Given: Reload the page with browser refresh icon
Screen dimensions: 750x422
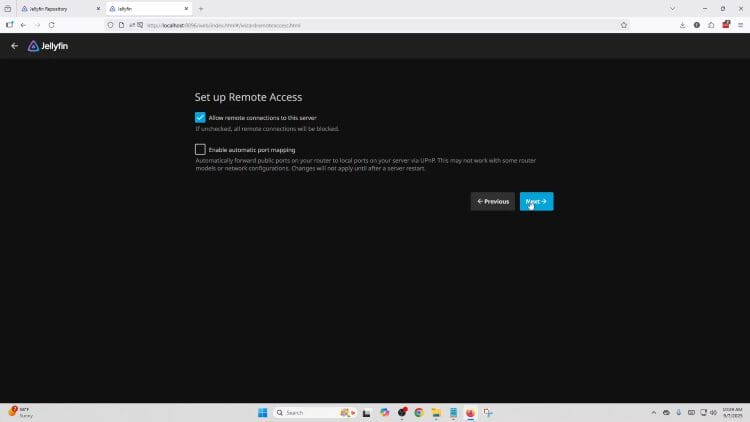Looking at the screenshot, I should point(52,25).
